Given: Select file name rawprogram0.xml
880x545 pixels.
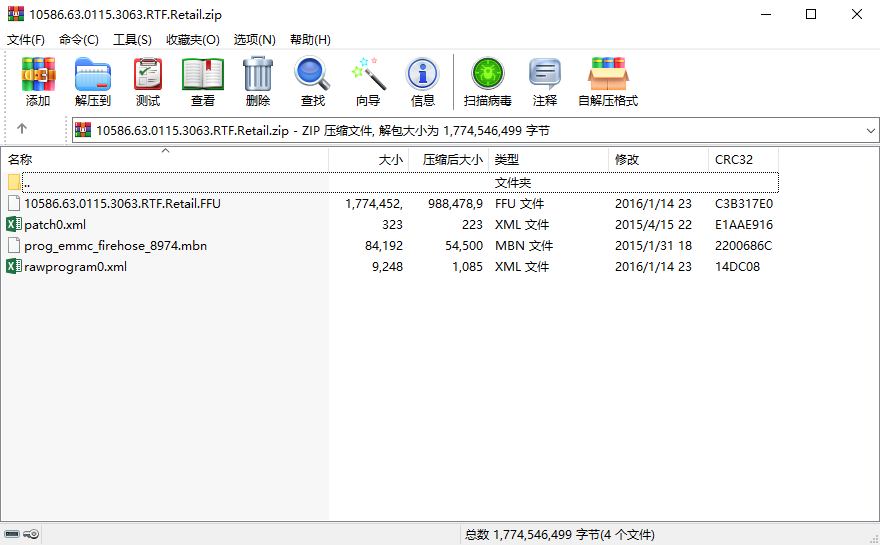Looking at the screenshot, I should click(75, 266).
